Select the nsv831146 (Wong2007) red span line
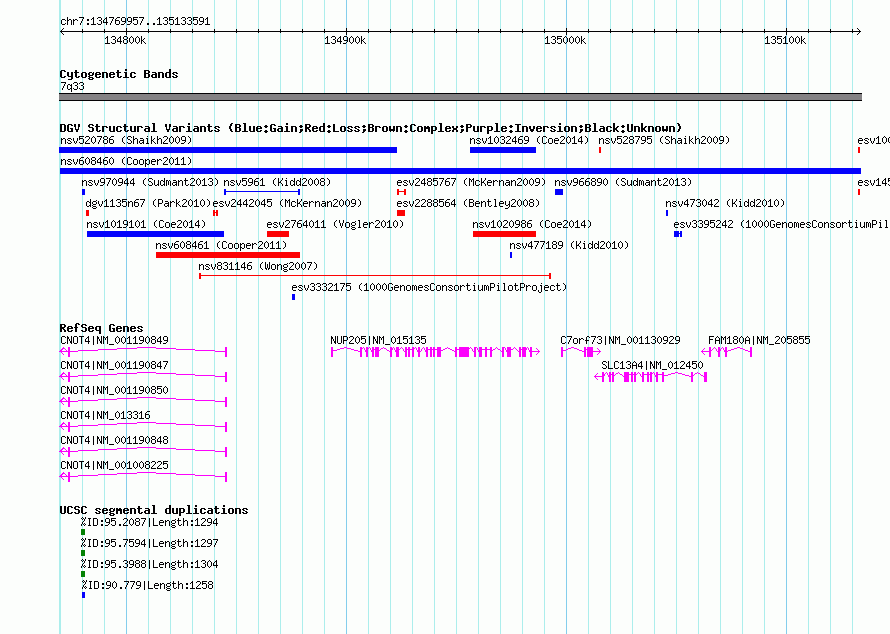890x634 pixels. (375, 276)
